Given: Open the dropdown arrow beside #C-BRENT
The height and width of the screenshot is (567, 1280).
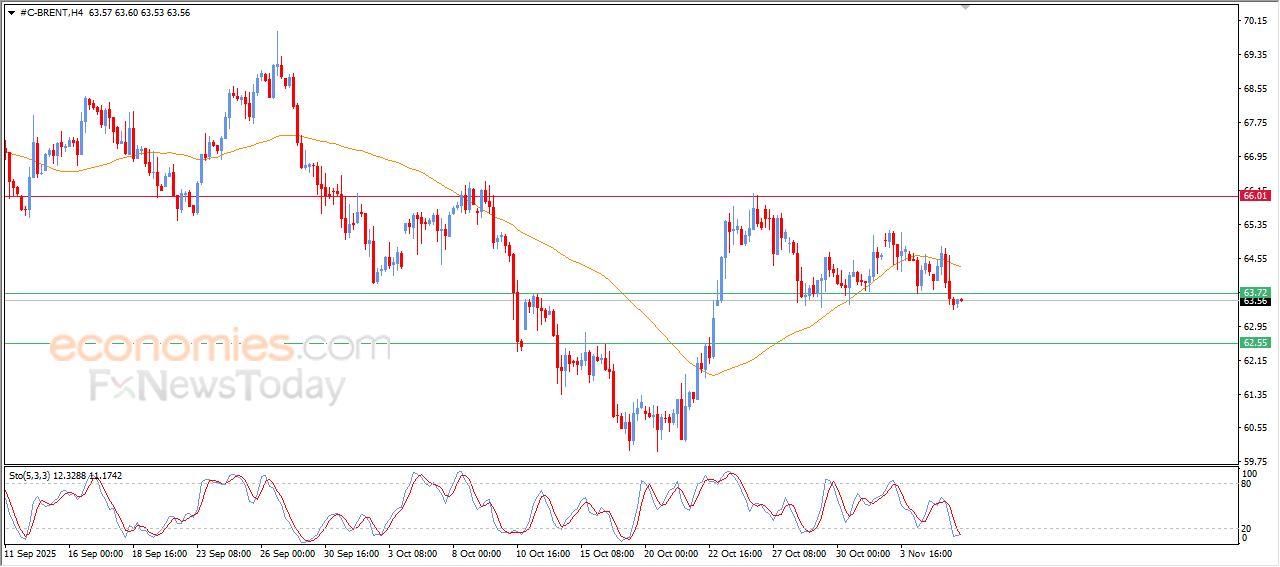Looking at the screenshot, I should click(x=11, y=13).
